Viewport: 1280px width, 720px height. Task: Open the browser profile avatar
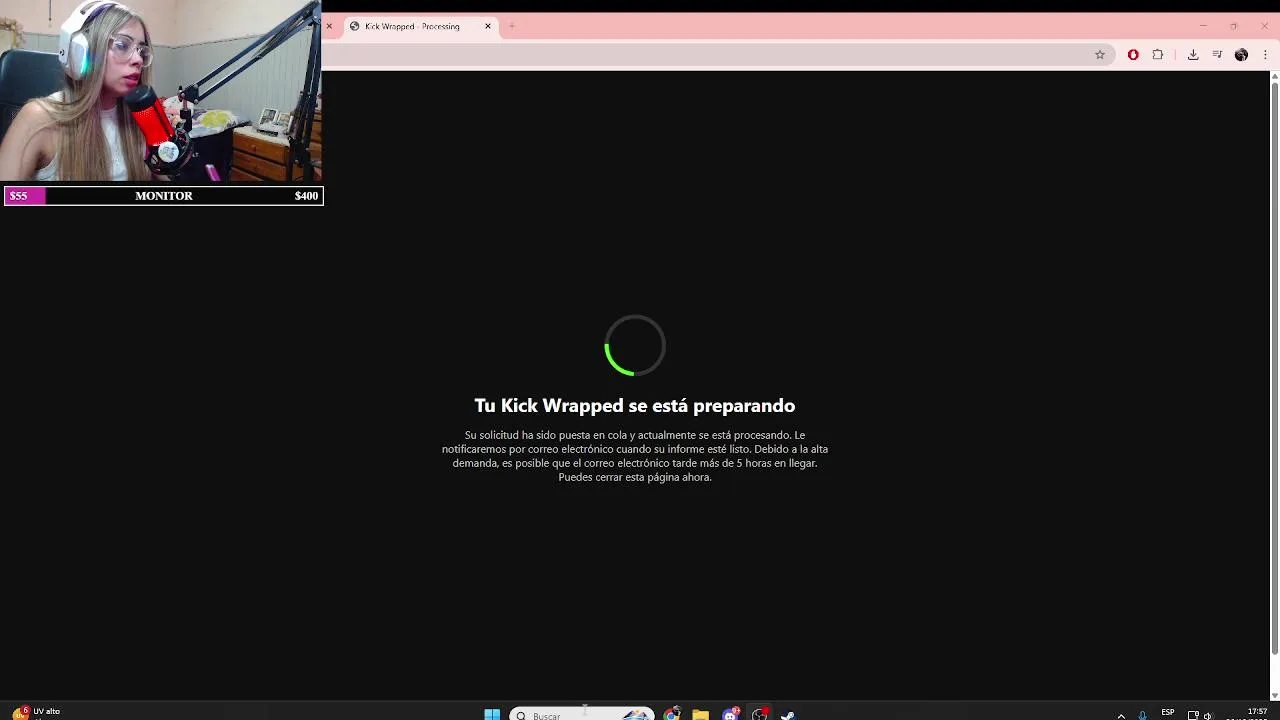click(1241, 55)
